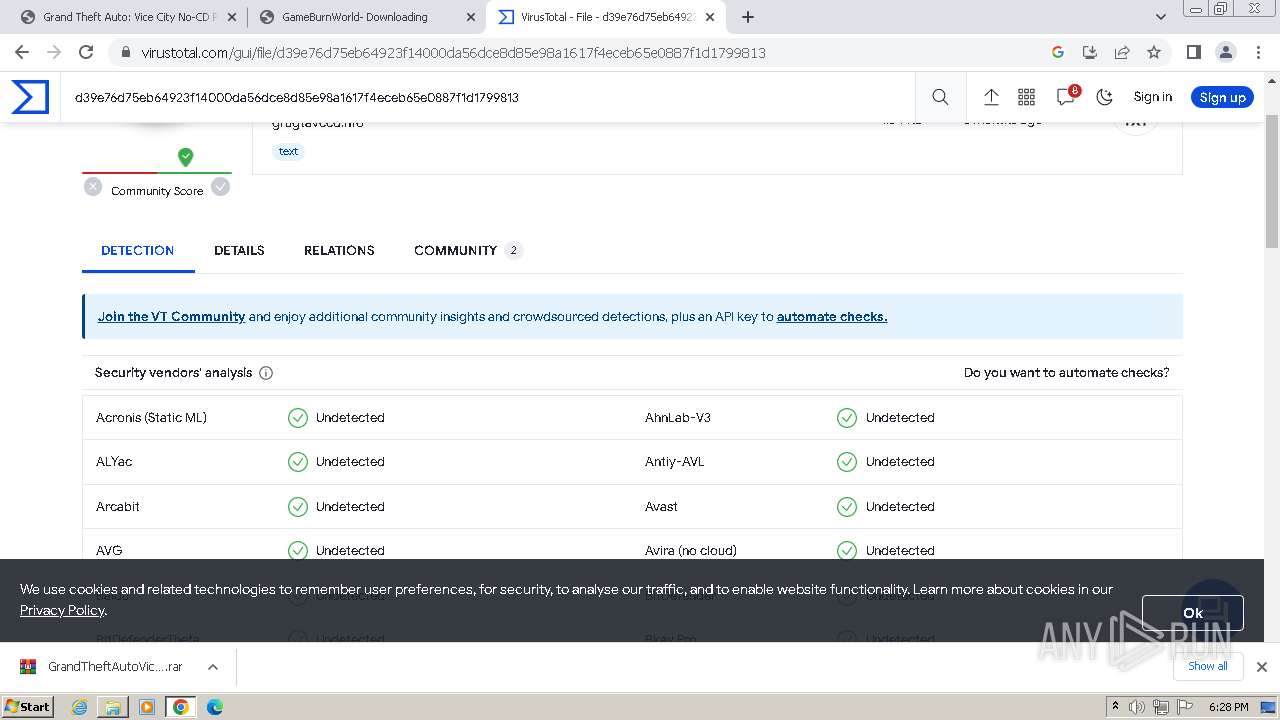Click the share page icon in address bar
This screenshot has height=720, width=1280.
(1122, 52)
